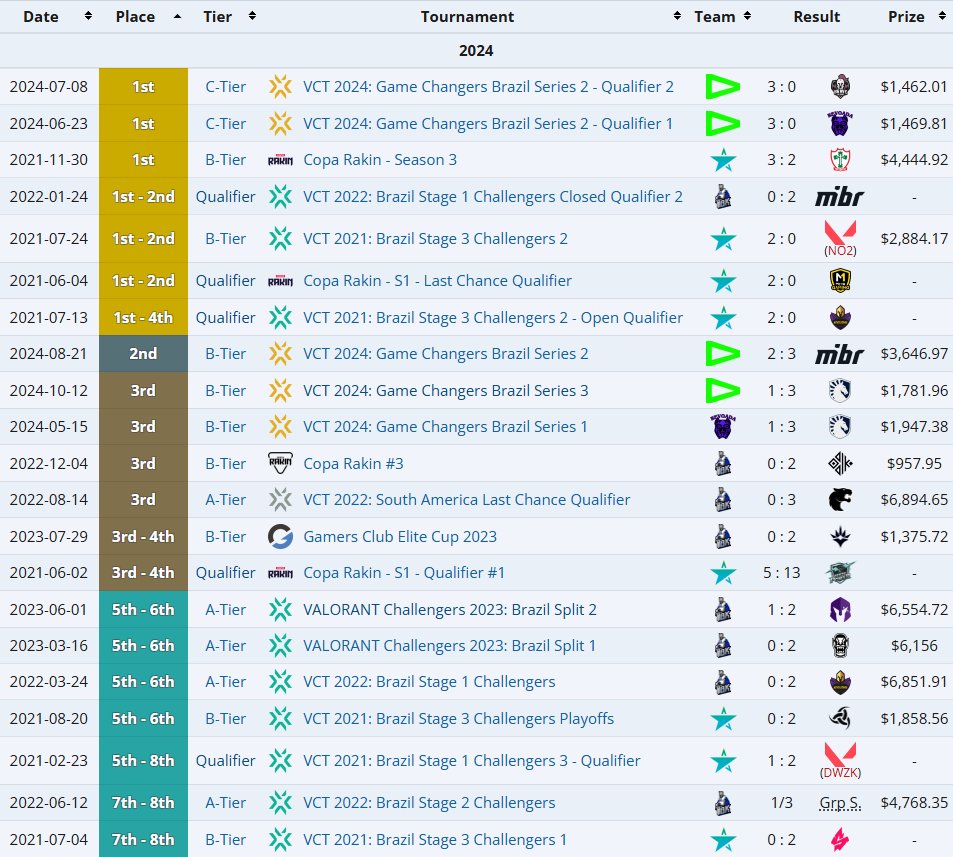
Task: Click the pink opponent logo in 2021-07-04 row
Action: point(840,839)
